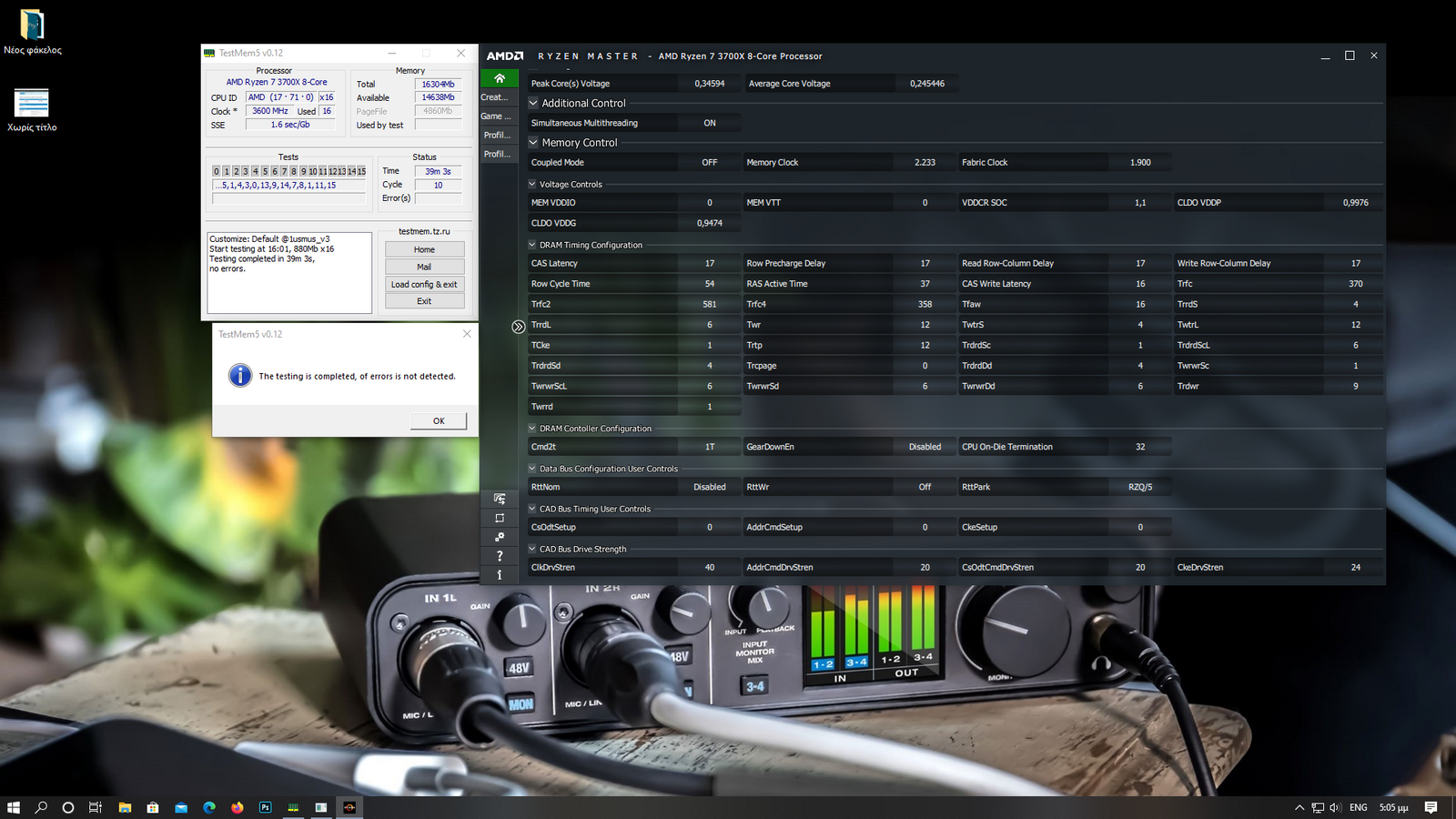Toggle Simultaneous Multithreading ON value
The height and width of the screenshot is (819, 1456).
[x=709, y=123]
